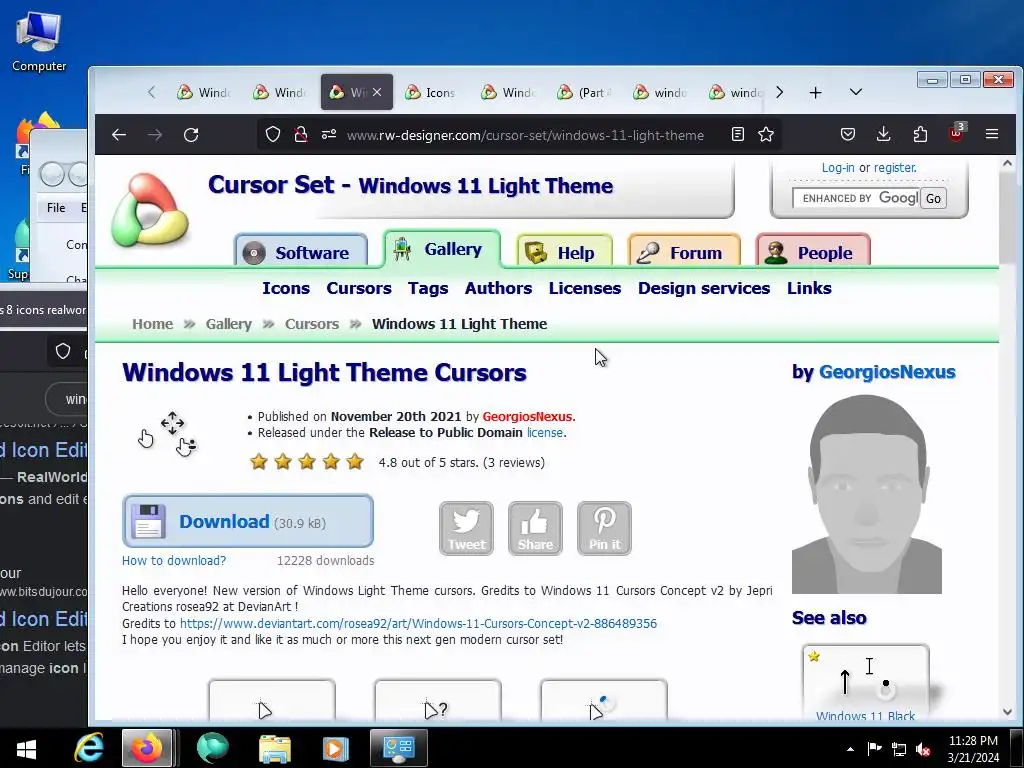Open site permissions icon in address bar
The image size is (1024, 768).
pyautogui.click(x=328, y=135)
